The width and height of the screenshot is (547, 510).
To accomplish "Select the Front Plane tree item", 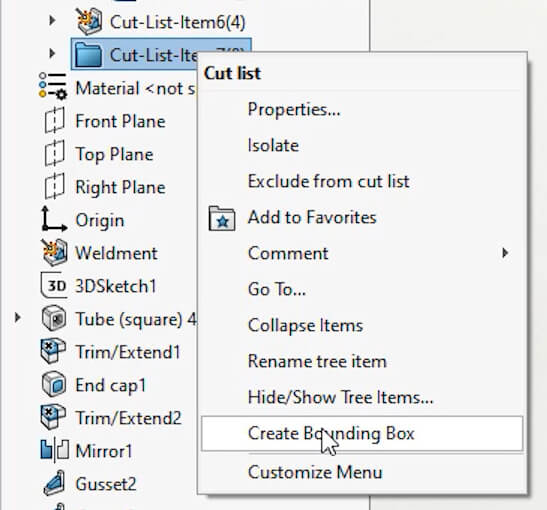I will click(120, 121).
